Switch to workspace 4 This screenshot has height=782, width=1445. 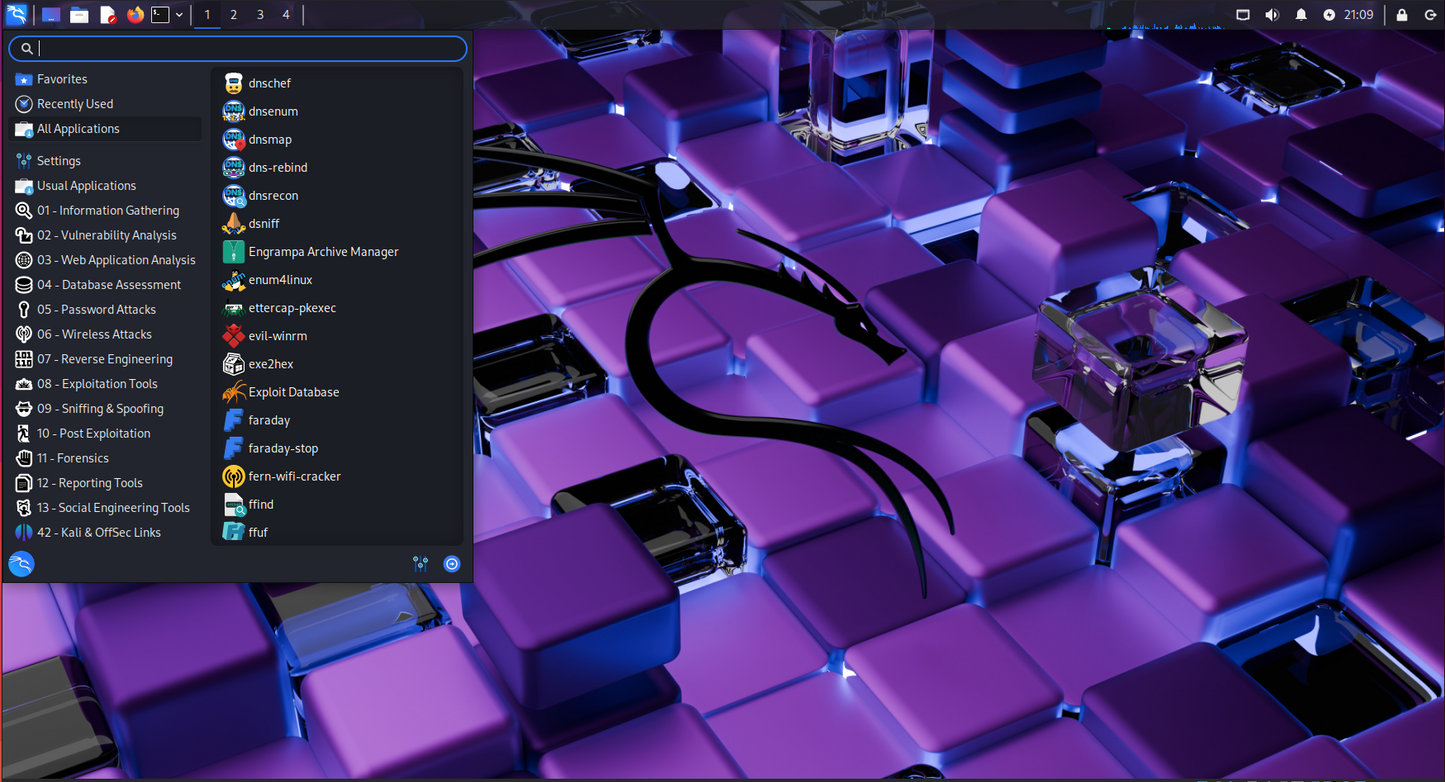pyautogui.click(x=286, y=15)
